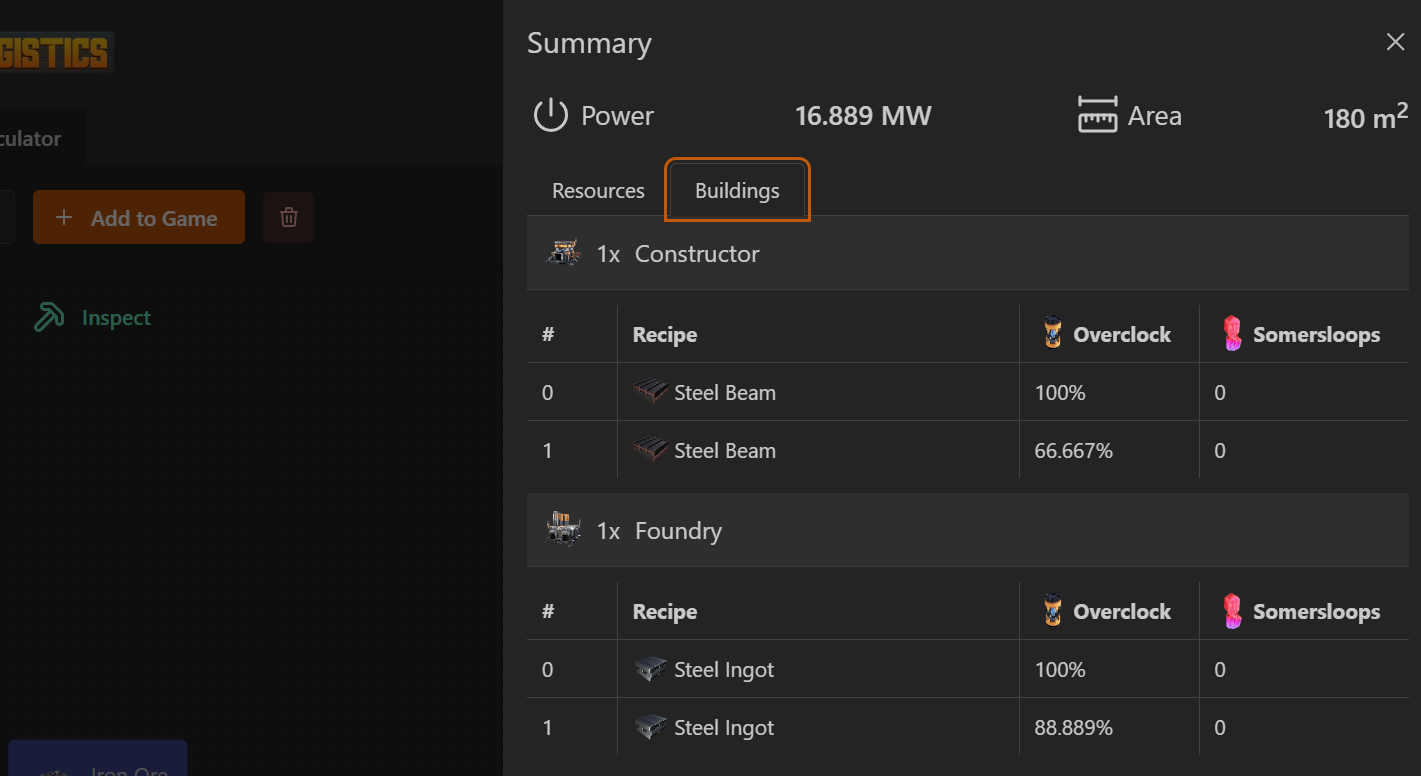Close the Summary panel
Image resolution: width=1421 pixels, height=776 pixels.
click(x=1395, y=42)
